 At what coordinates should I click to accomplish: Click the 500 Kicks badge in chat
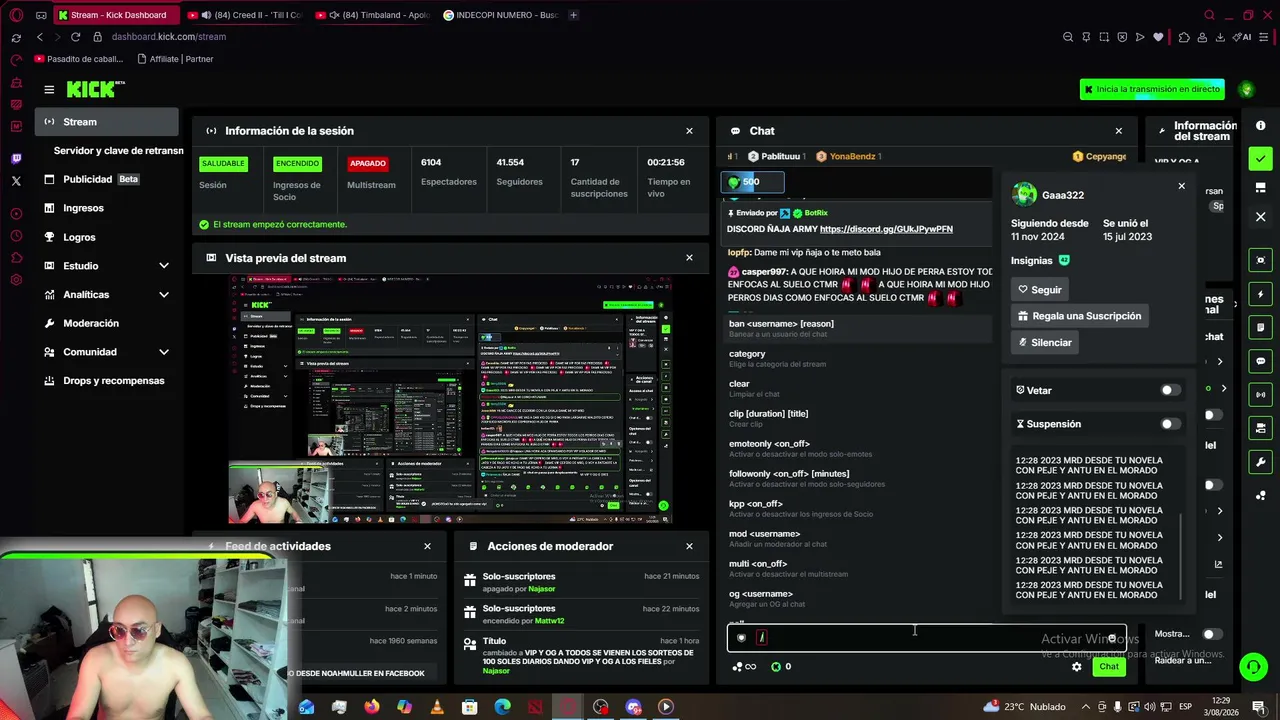pos(752,182)
